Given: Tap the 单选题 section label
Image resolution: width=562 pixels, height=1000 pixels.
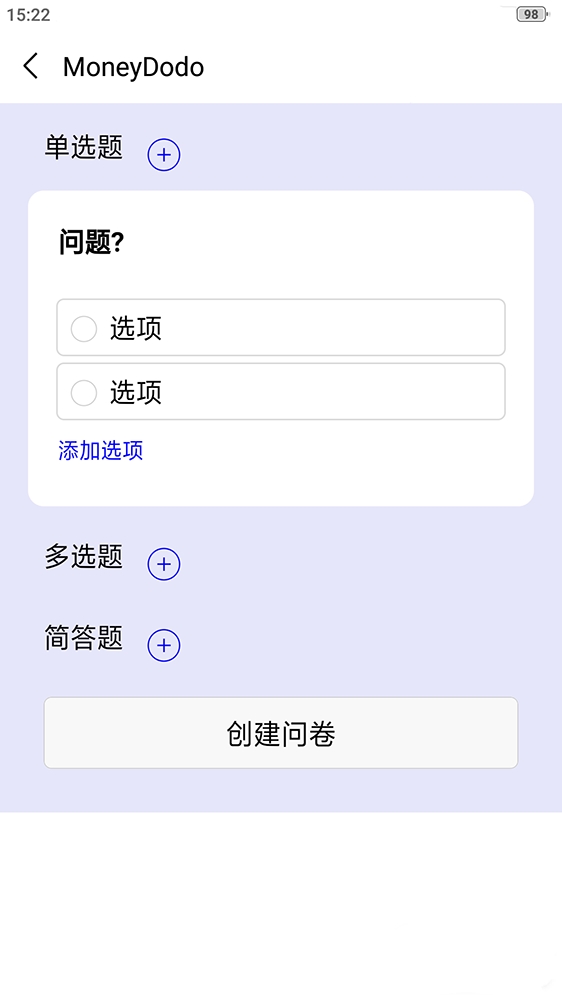Looking at the screenshot, I should [x=84, y=148].
